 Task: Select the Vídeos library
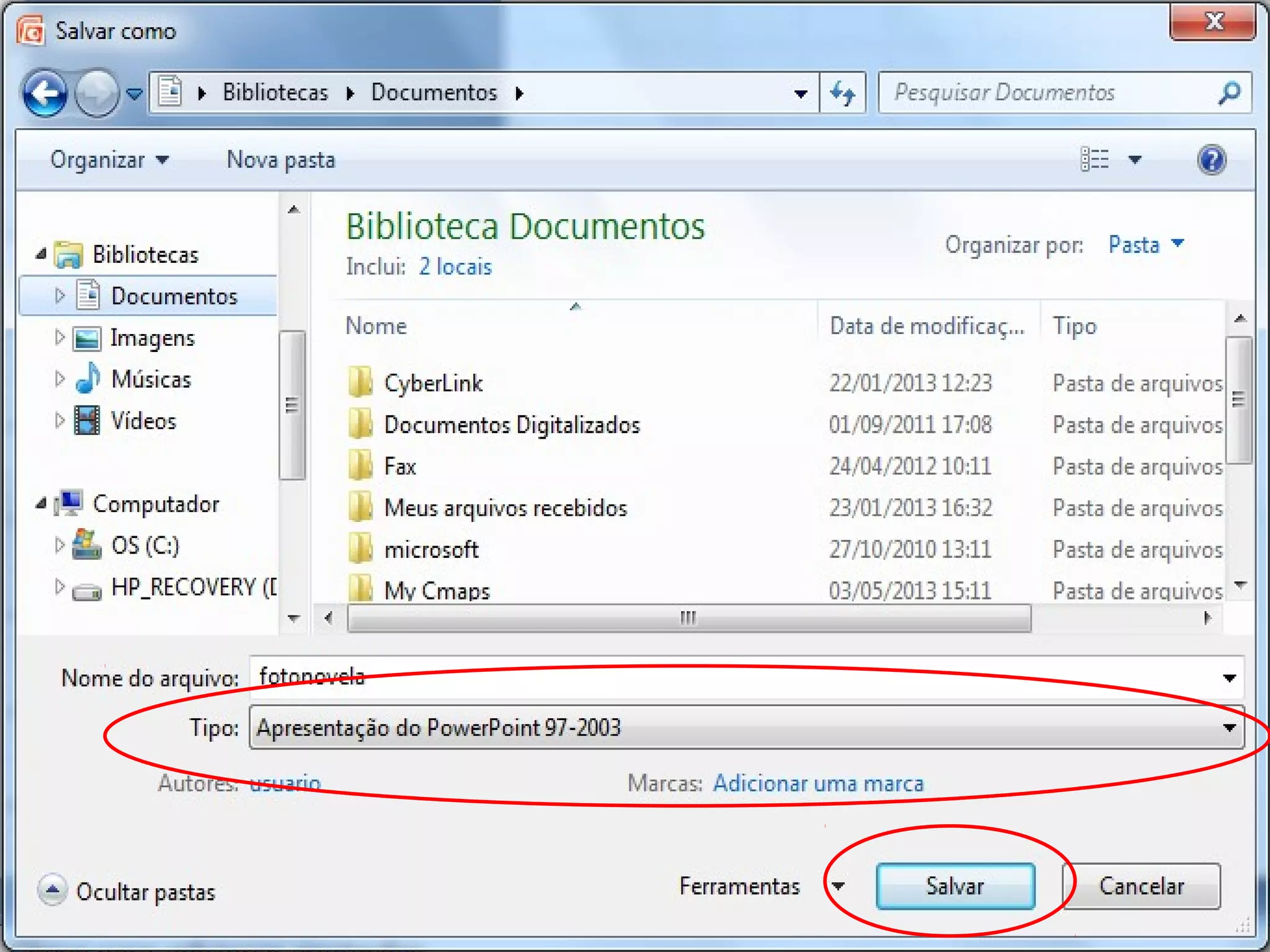(x=143, y=421)
